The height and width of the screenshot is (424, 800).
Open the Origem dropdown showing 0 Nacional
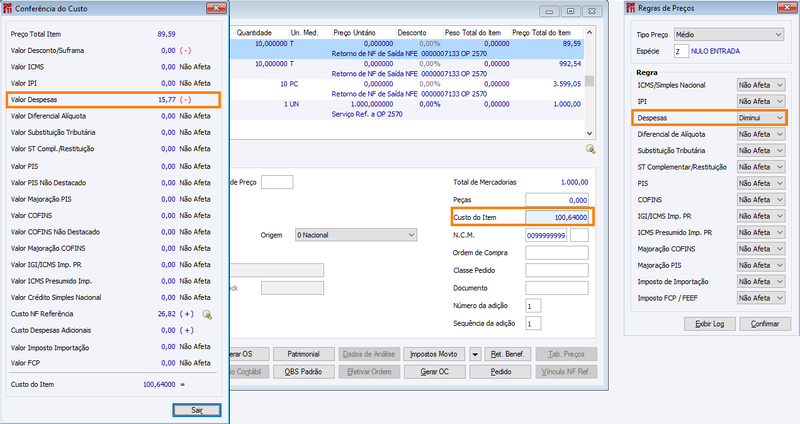[x=356, y=235]
